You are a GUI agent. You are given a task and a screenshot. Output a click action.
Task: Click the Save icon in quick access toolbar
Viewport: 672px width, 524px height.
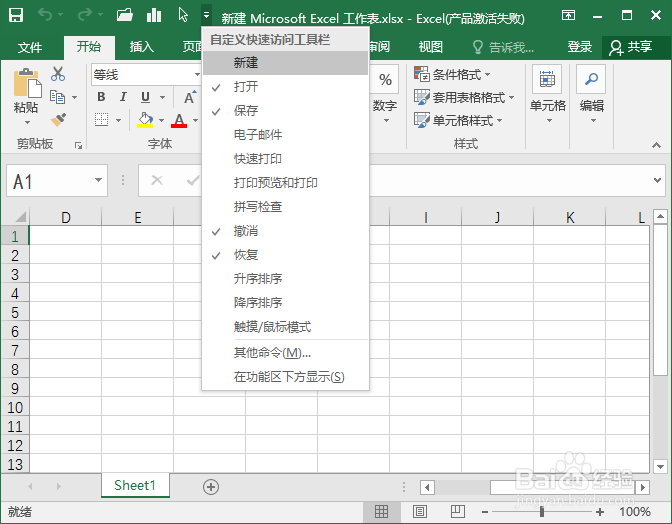[x=16, y=15]
